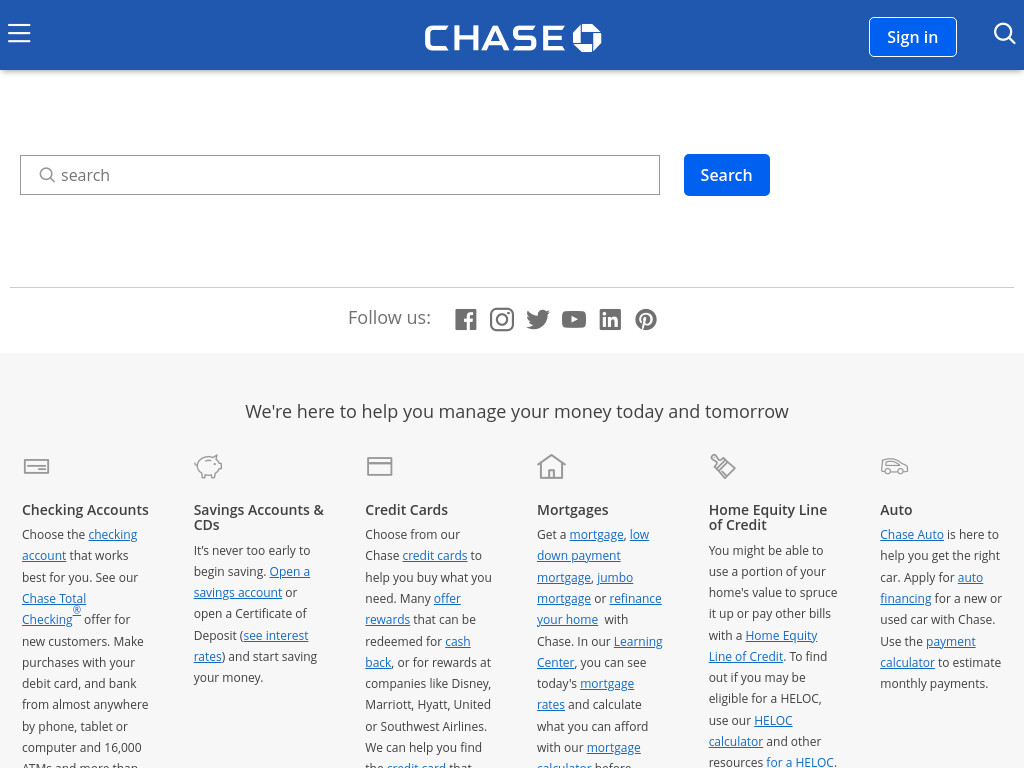Focus the search text field

(340, 175)
